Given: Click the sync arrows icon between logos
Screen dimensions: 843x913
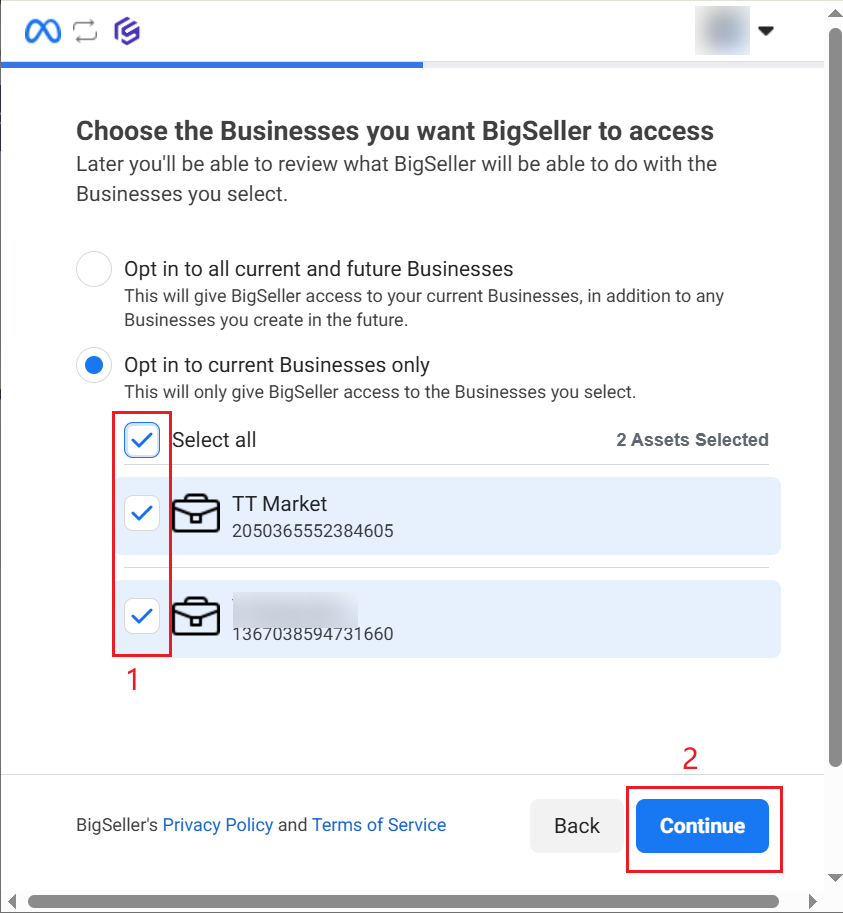Looking at the screenshot, I should (x=85, y=31).
